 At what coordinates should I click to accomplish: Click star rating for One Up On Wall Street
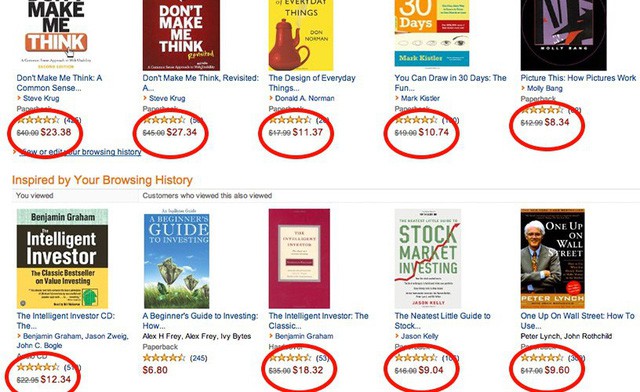click(542, 358)
